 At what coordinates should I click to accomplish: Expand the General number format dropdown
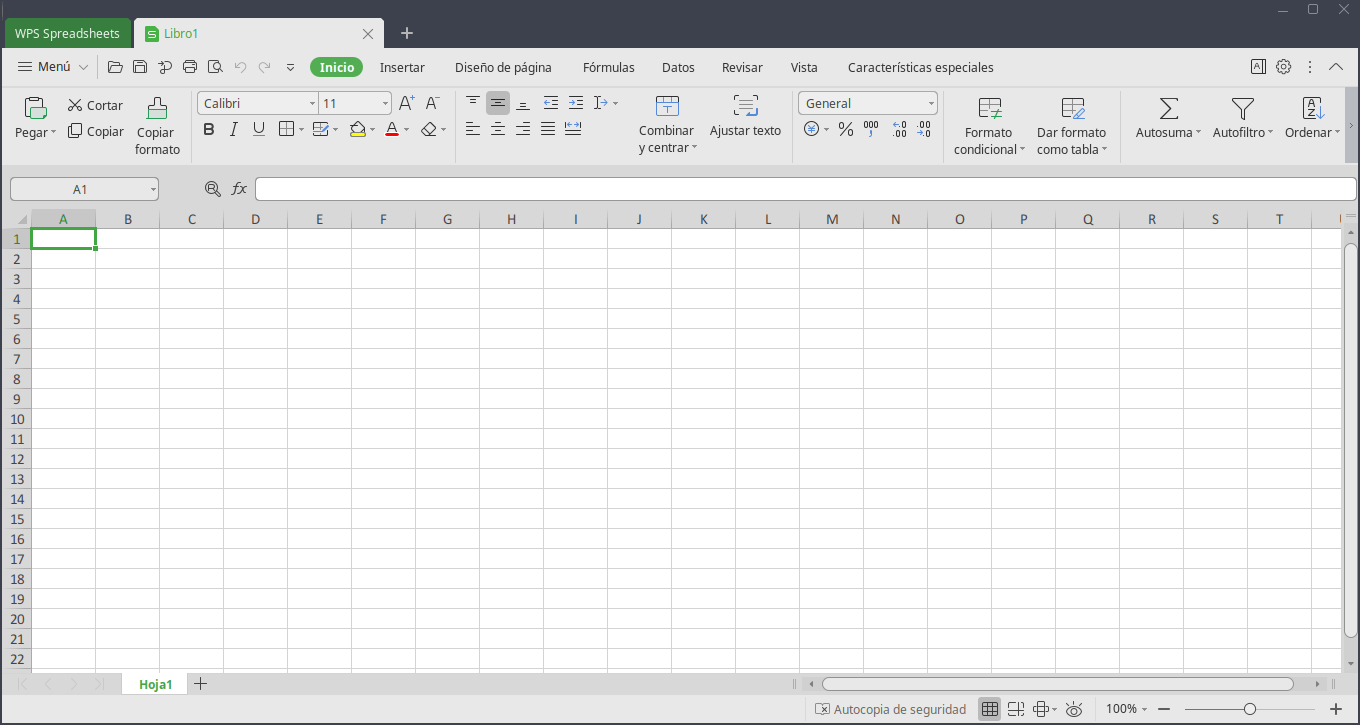point(931,103)
